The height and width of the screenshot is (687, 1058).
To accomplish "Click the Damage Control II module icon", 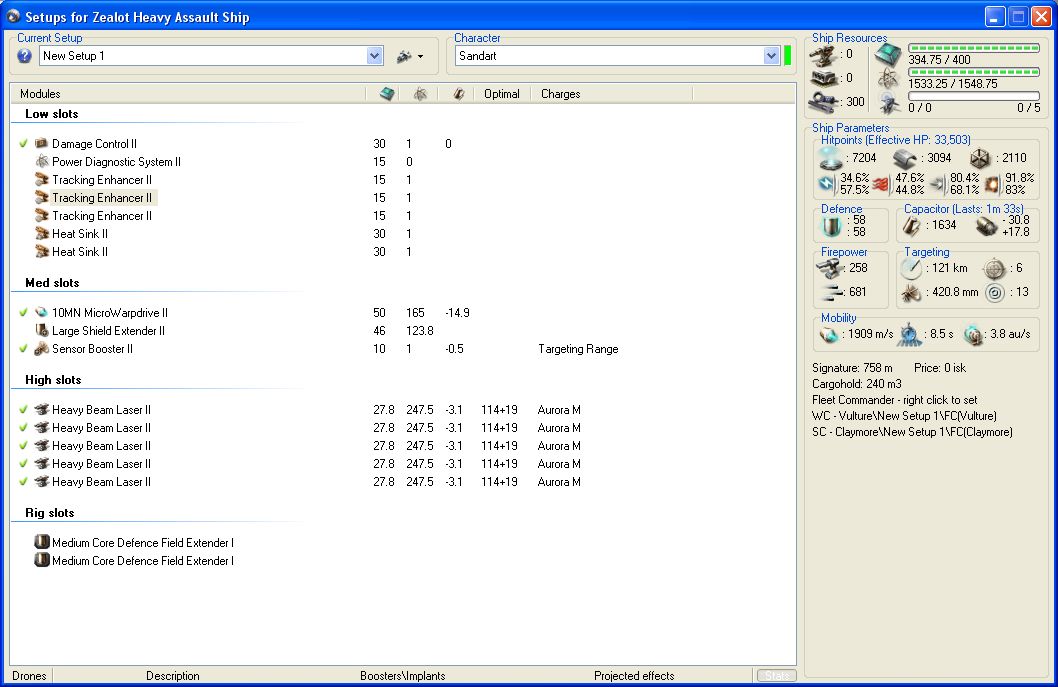I will point(42,144).
